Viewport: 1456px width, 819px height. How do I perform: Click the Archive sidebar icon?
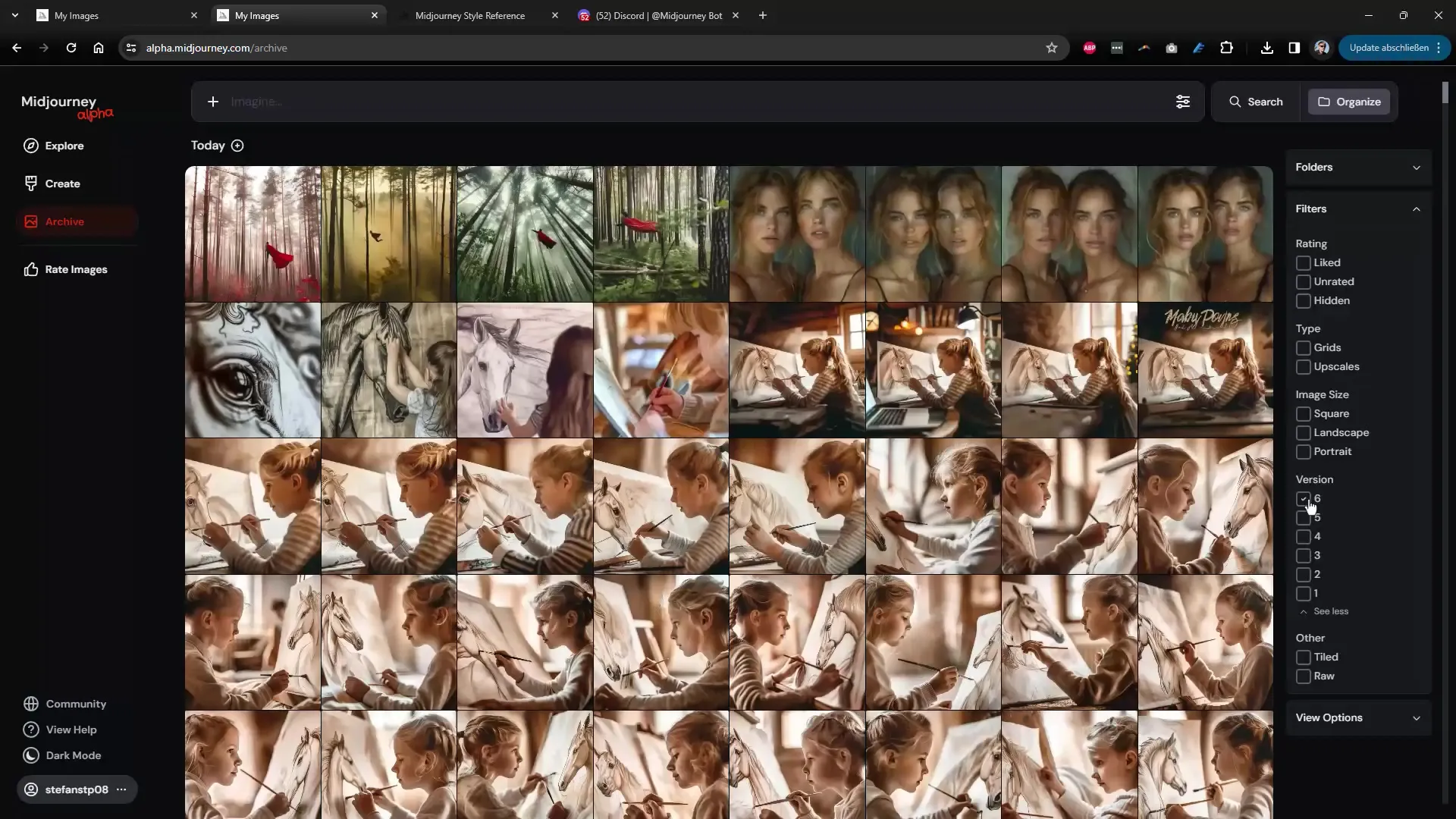pos(30,221)
